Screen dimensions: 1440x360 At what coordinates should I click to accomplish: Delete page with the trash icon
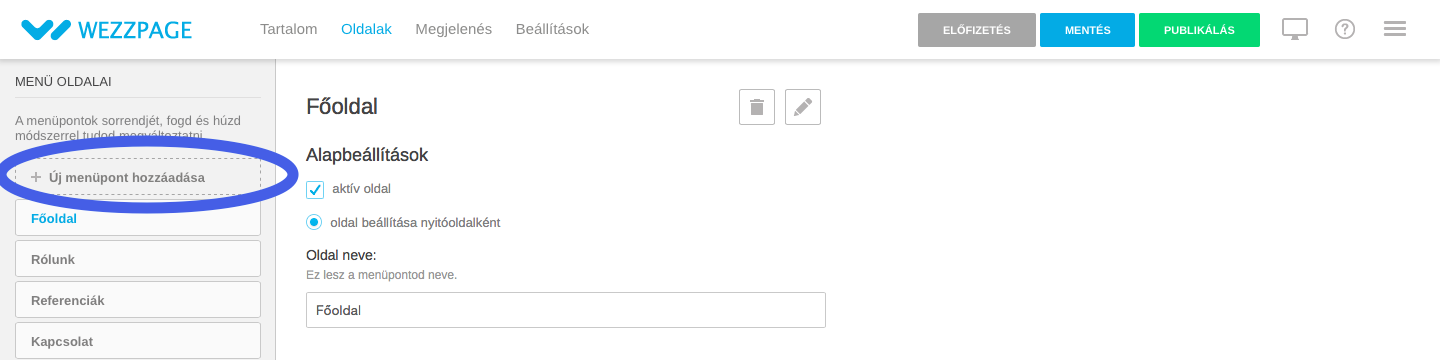click(x=757, y=107)
